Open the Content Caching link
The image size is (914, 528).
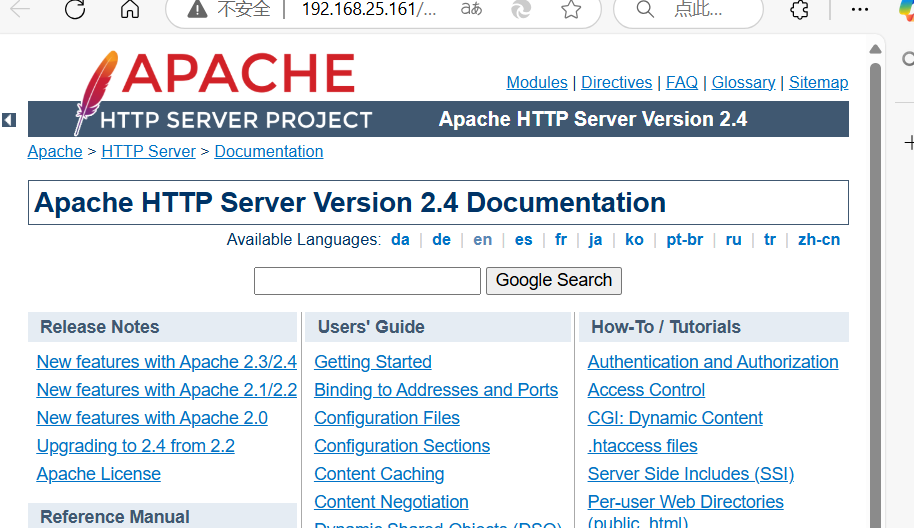point(379,474)
